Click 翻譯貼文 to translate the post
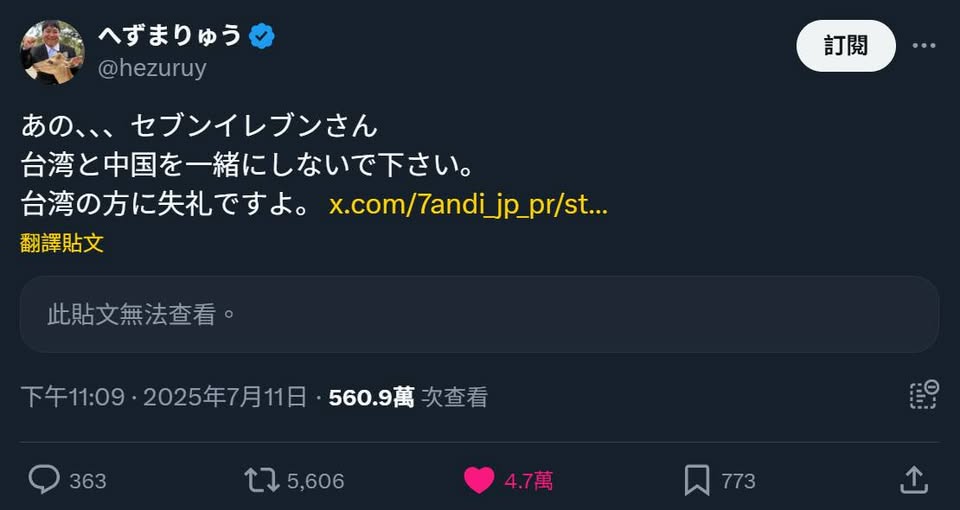The height and width of the screenshot is (510, 960). (62, 243)
